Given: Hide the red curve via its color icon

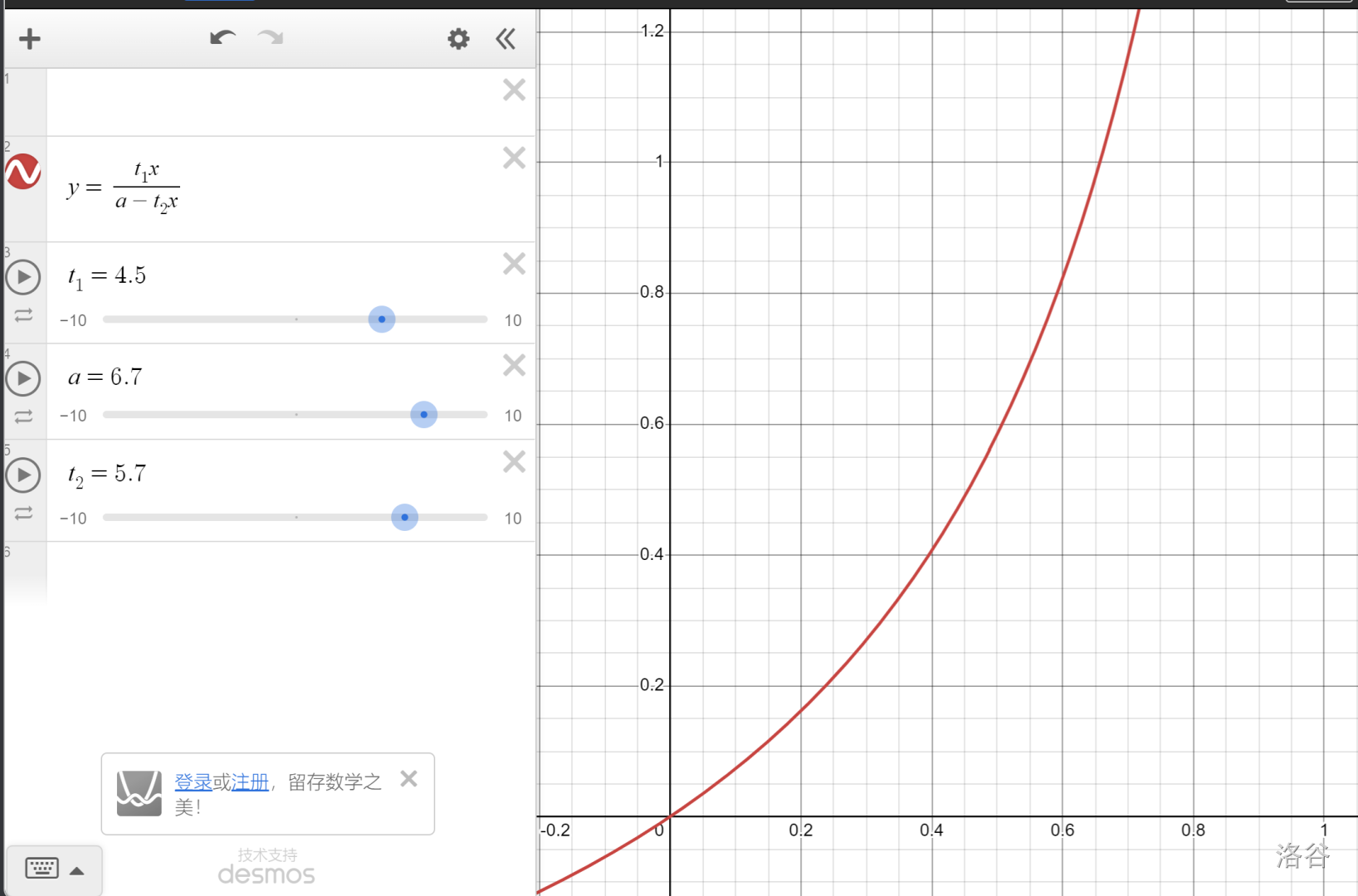Looking at the screenshot, I should click(x=23, y=172).
